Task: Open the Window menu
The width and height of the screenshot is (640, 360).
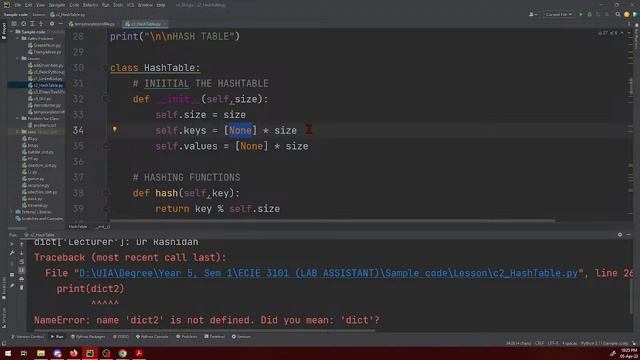Action: (145, 5)
